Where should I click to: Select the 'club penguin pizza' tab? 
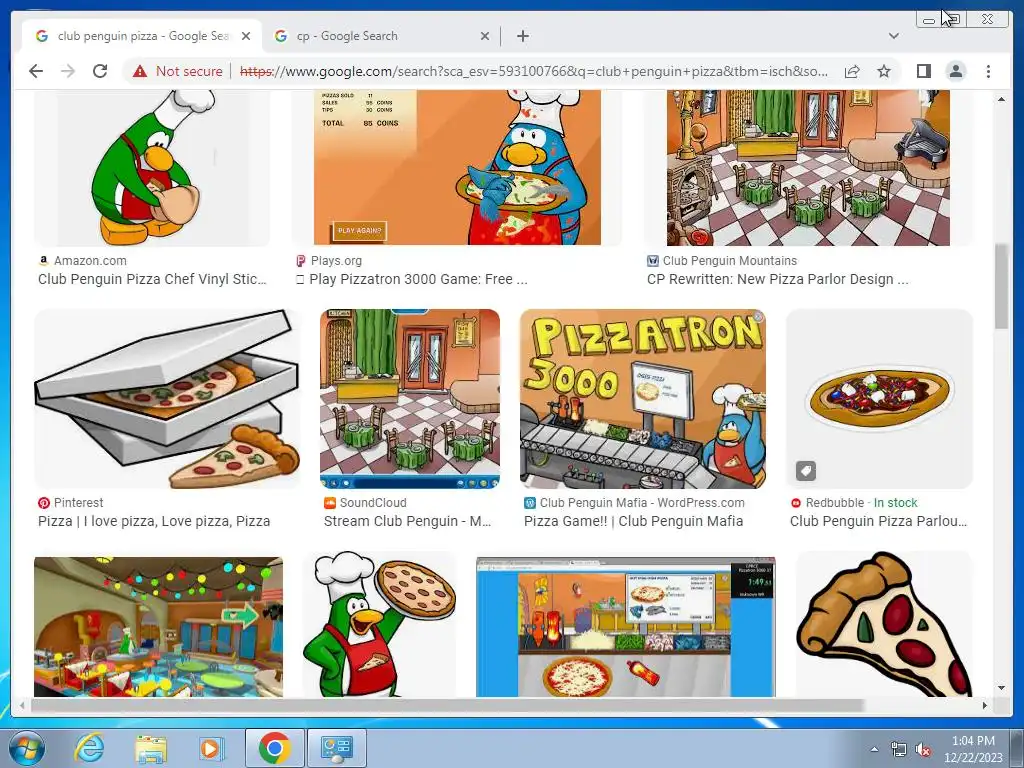point(142,36)
